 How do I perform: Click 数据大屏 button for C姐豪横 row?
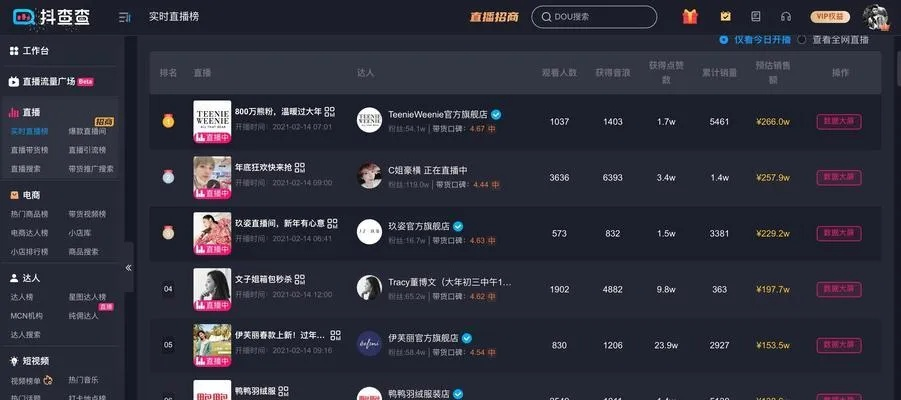click(x=839, y=178)
